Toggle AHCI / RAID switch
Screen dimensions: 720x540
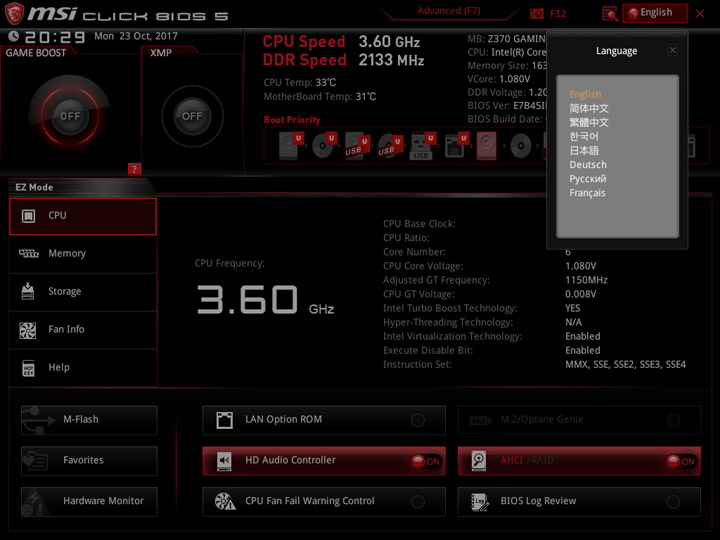[681, 461]
